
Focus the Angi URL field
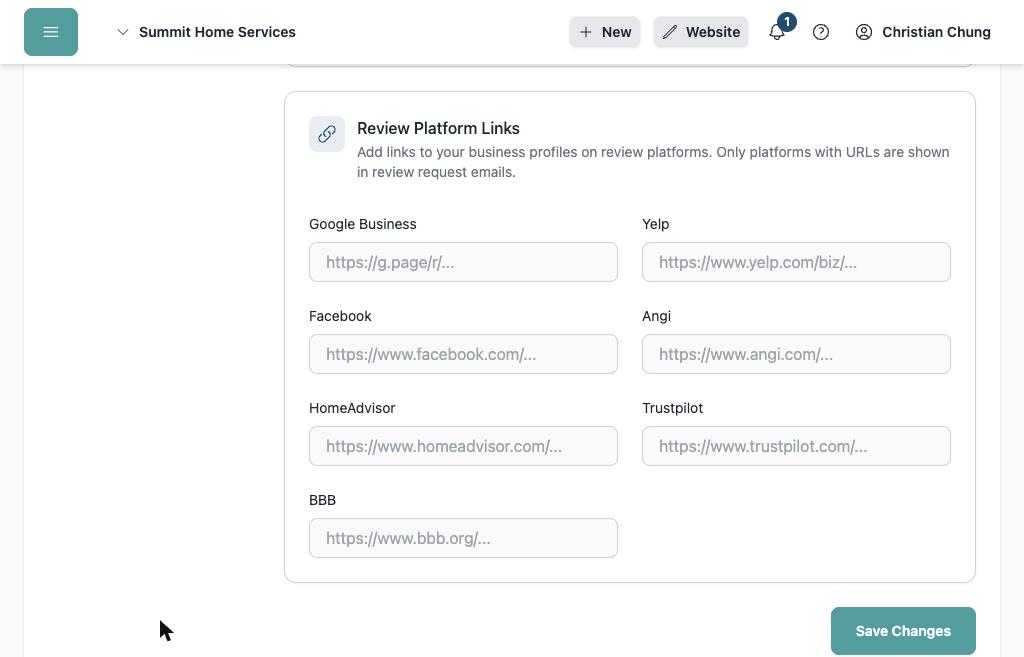tap(796, 354)
